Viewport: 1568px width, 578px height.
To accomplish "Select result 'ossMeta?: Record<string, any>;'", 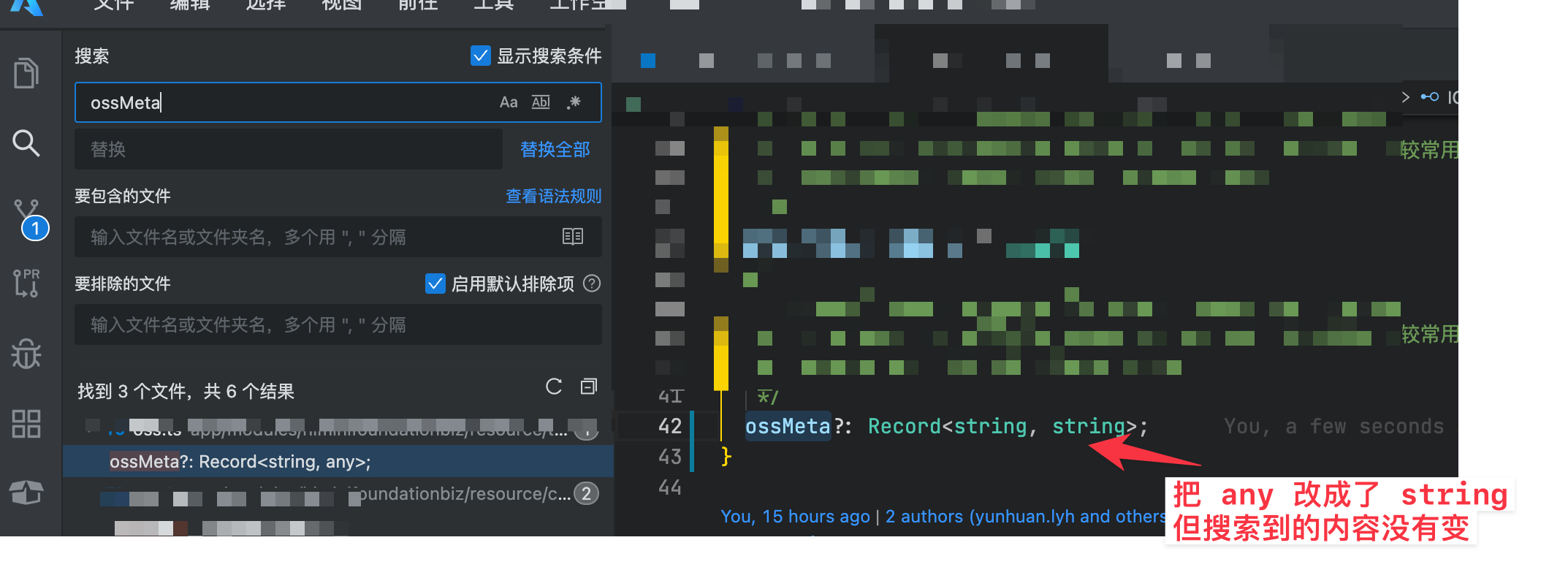I will [338, 462].
